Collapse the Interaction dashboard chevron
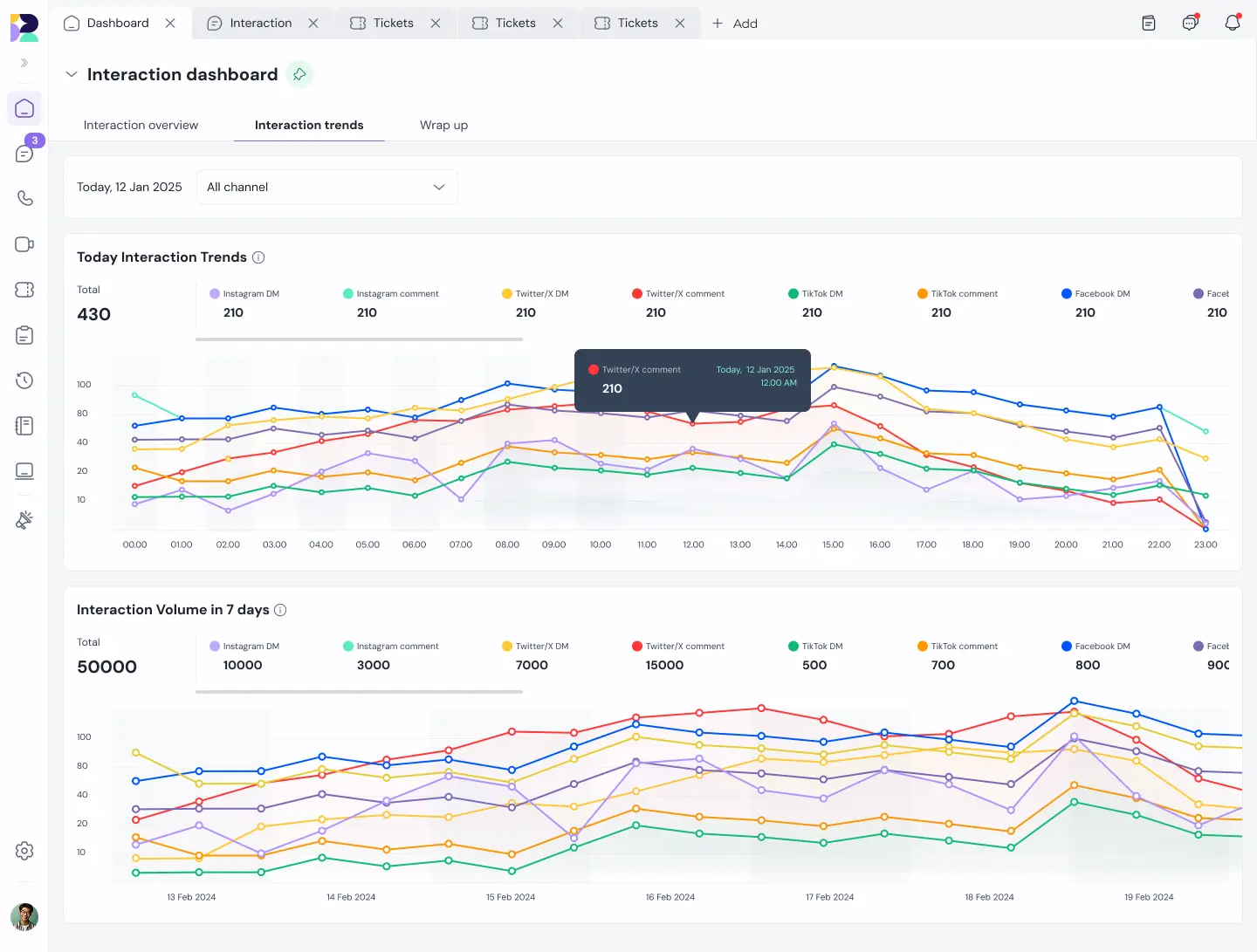Viewport: 1257px width, 952px height. click(72, 74)
